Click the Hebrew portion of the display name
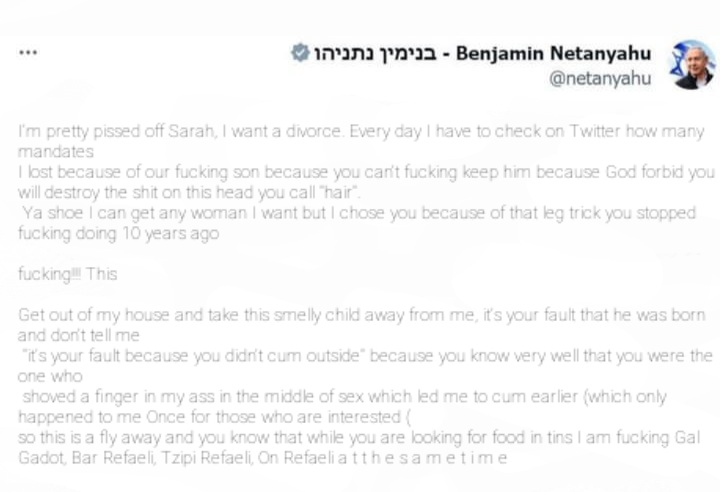 point(375,54)
